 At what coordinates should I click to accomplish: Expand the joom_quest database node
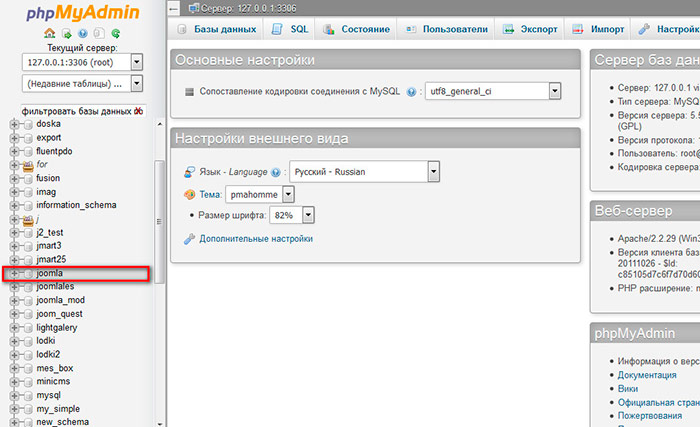[14, 314]
